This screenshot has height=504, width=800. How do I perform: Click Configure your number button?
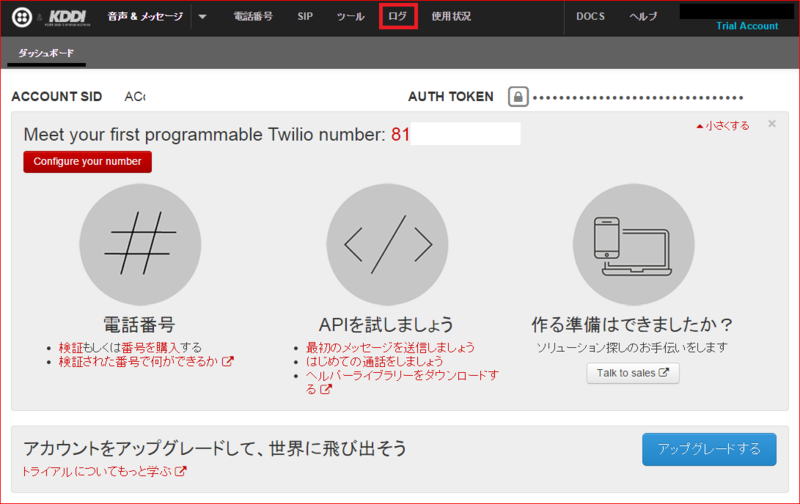pyautogui.click(x=87, y=162)
